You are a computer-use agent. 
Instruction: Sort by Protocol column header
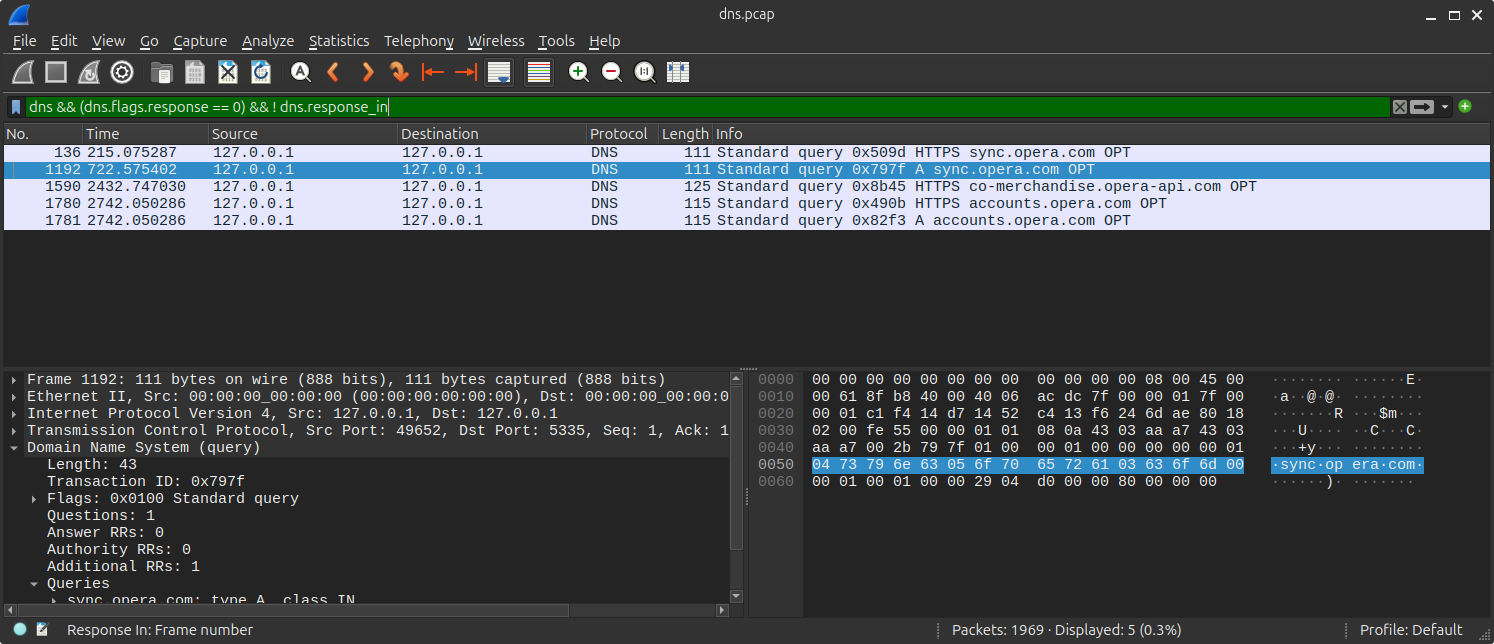pos(622,134)
